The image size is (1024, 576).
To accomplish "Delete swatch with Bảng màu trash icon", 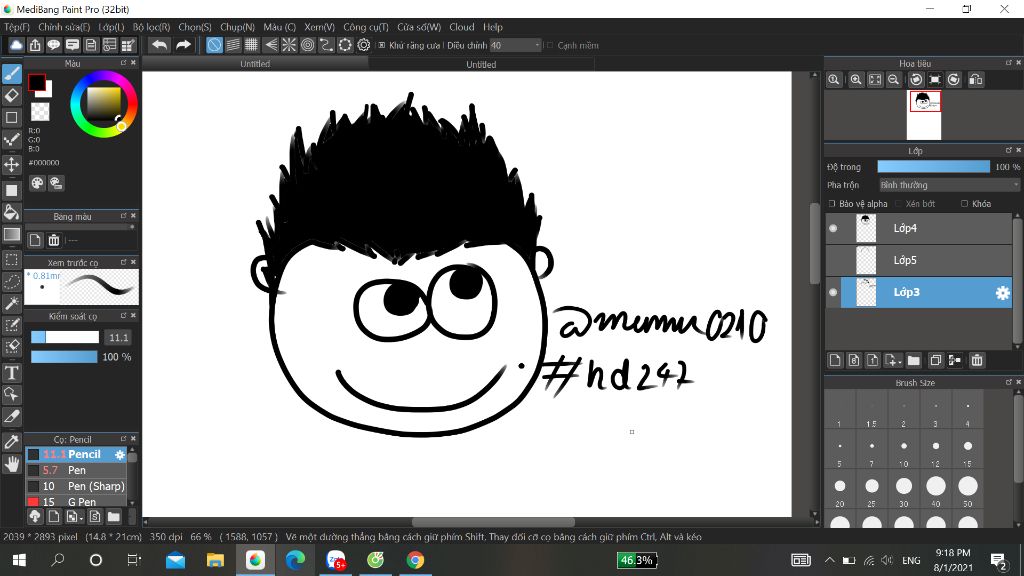I will (54, 240).
